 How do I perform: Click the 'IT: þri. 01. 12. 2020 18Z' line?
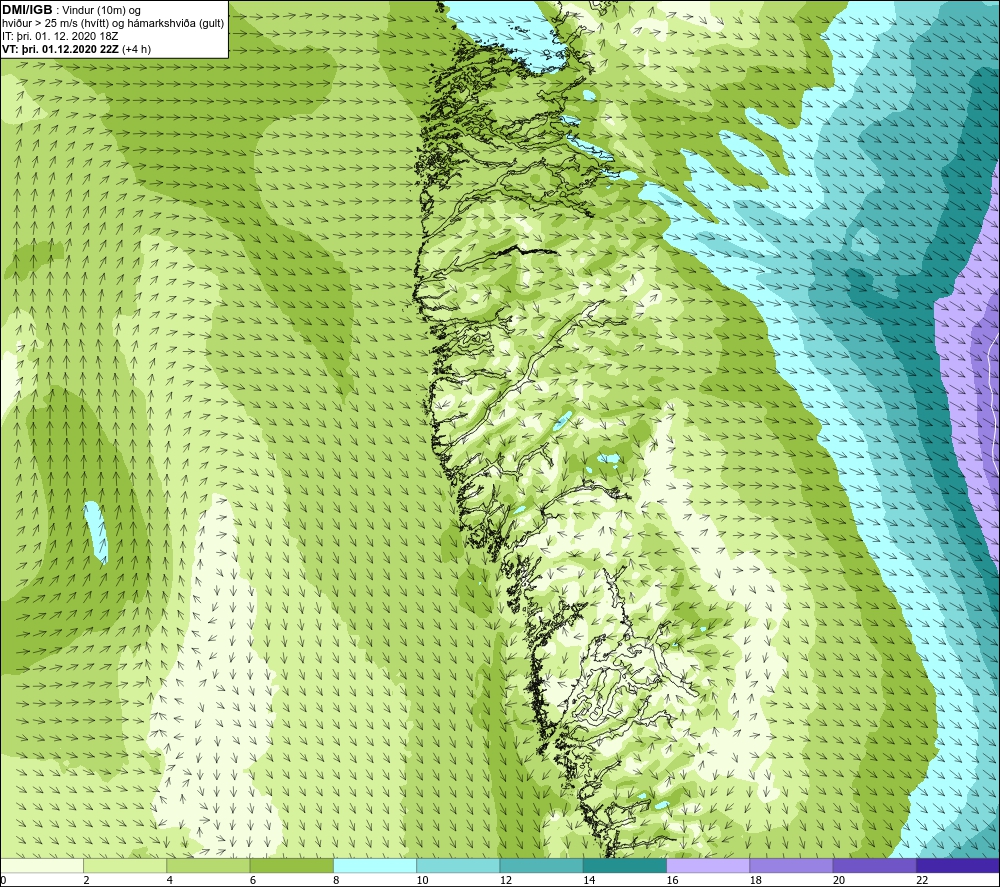point(60,36)
